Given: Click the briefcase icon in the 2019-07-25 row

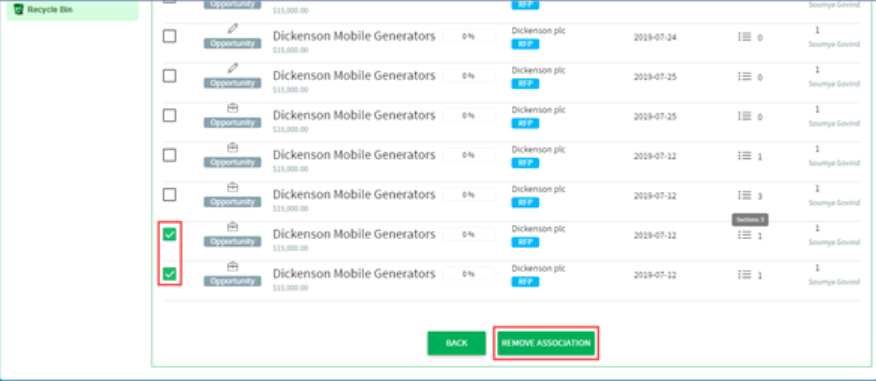Looking at the screenshot, I should pos(233,108).
